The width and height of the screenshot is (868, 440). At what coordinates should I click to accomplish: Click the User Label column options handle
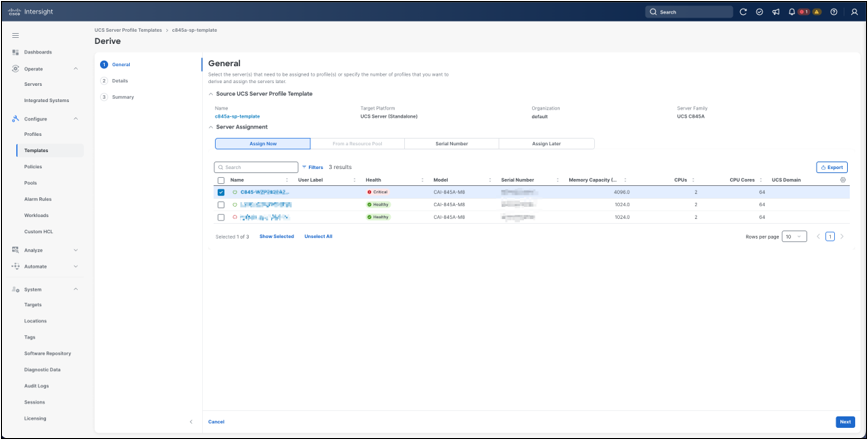pos(354,180)
